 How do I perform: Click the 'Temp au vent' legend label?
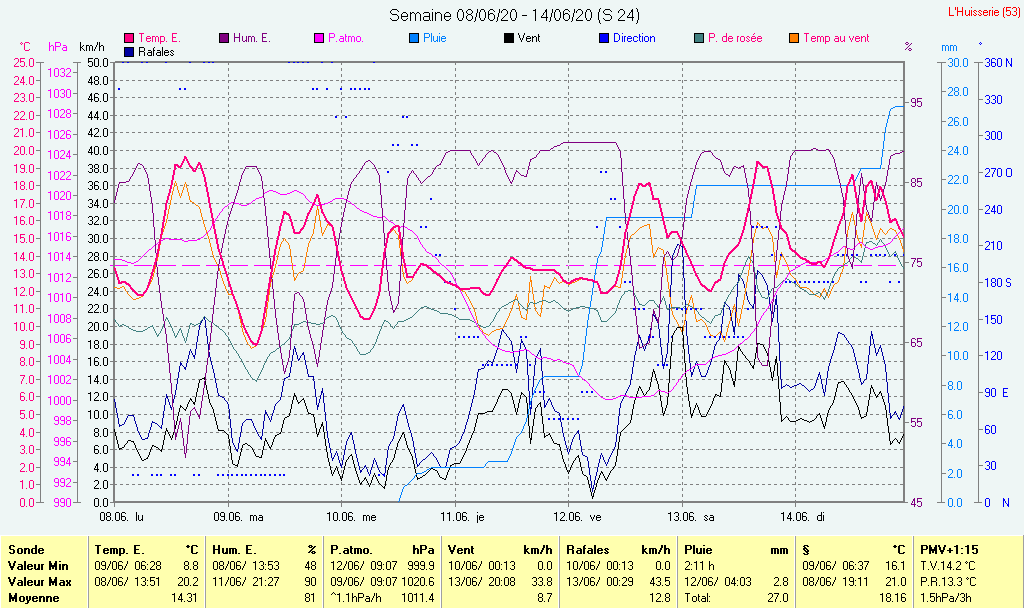point(837,39)
